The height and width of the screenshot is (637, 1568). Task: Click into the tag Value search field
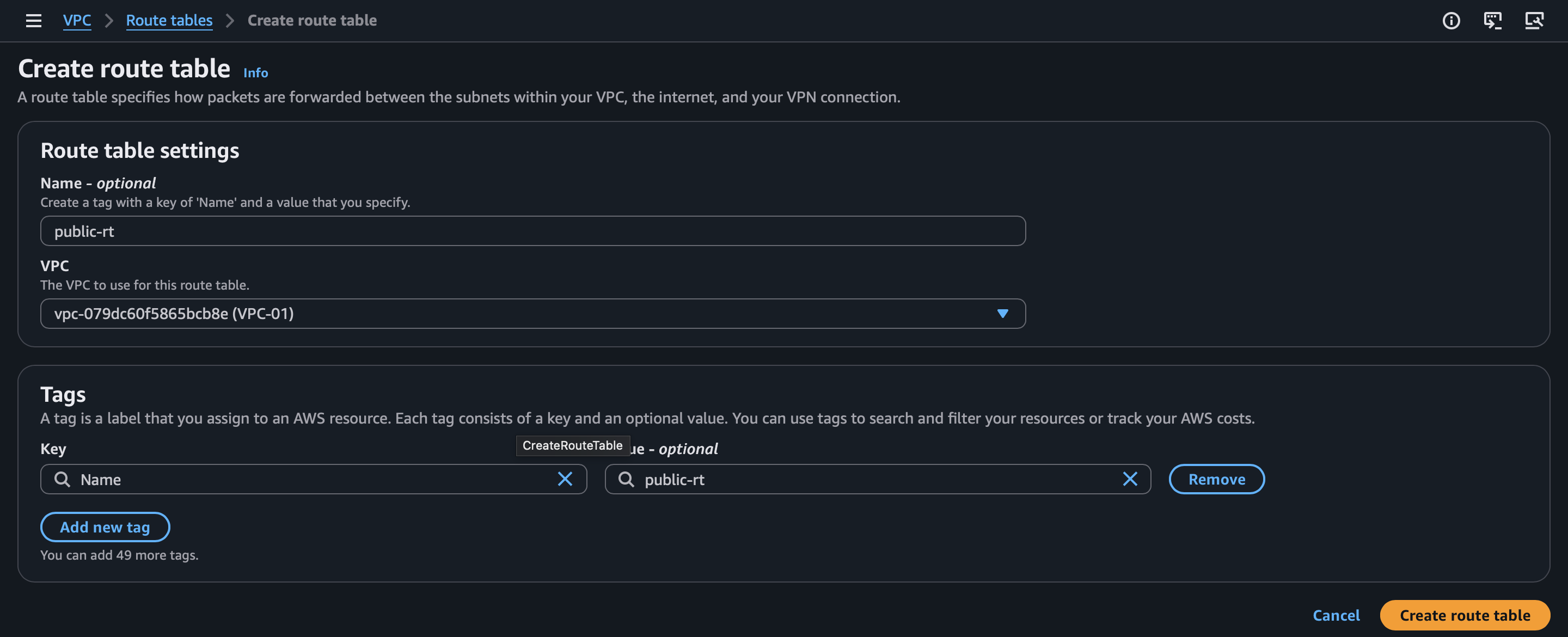pyautogui.click(x=877, y=479)
